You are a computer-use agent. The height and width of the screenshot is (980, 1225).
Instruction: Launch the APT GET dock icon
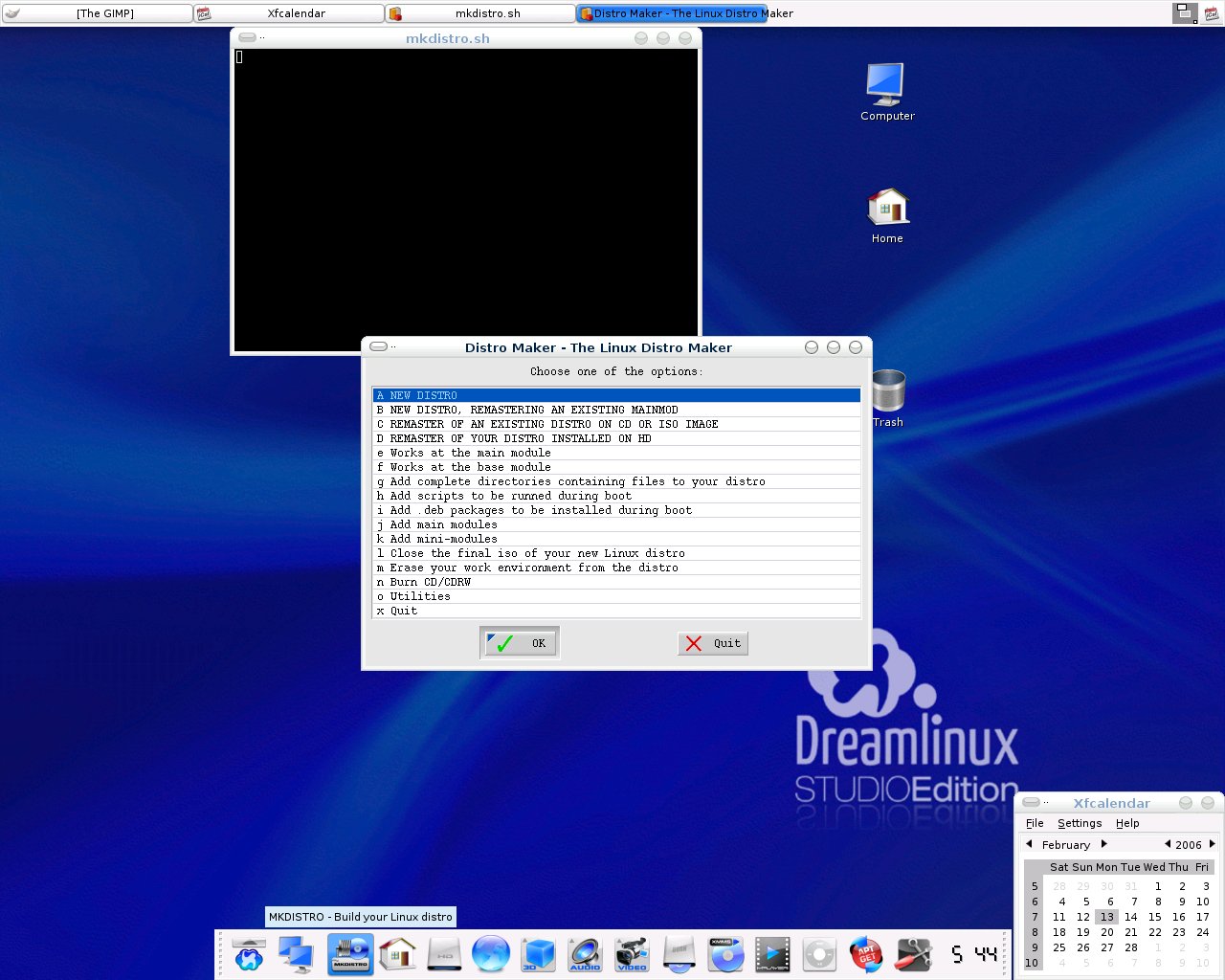pyautogui.click(x=866, y=954)
